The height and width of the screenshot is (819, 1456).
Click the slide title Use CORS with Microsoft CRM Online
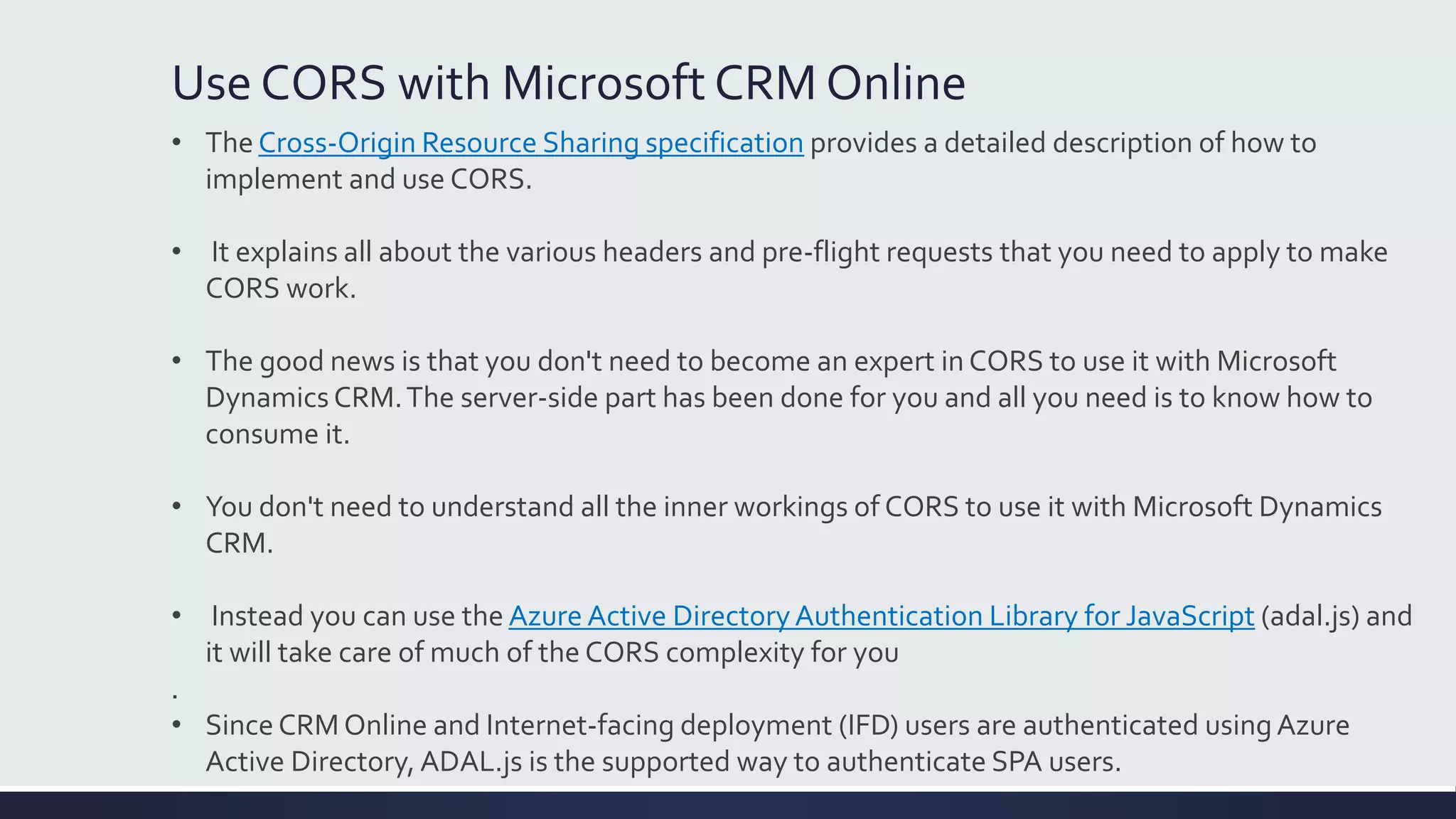[x=569, y=82]
